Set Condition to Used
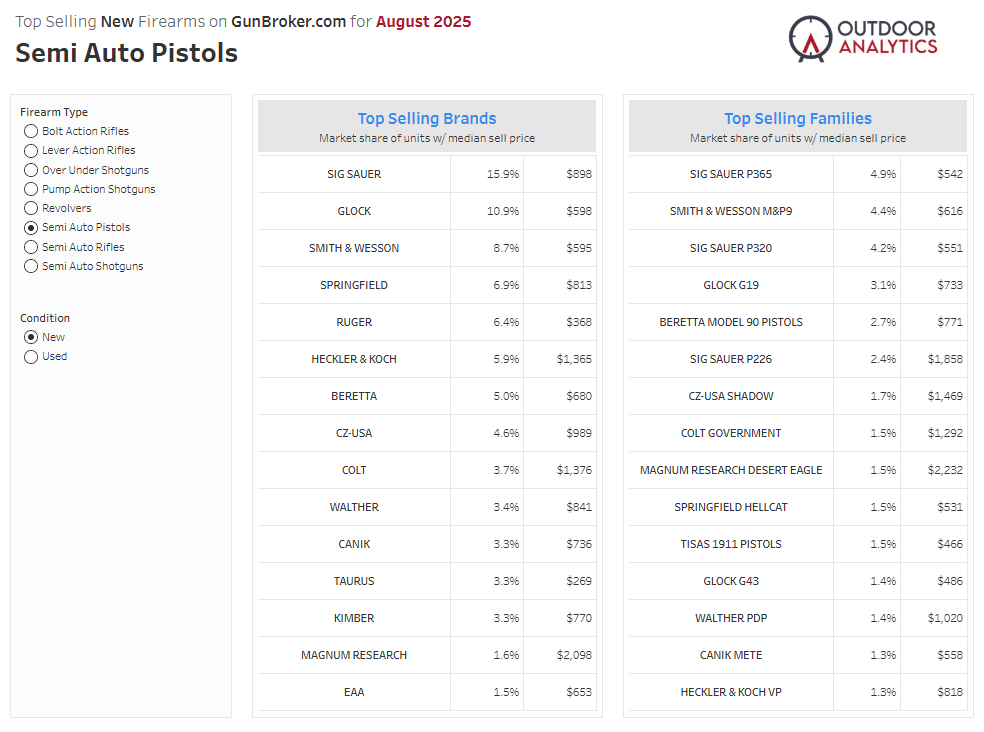The height and width of the screenshot is (732, 984). pos(30,356)
